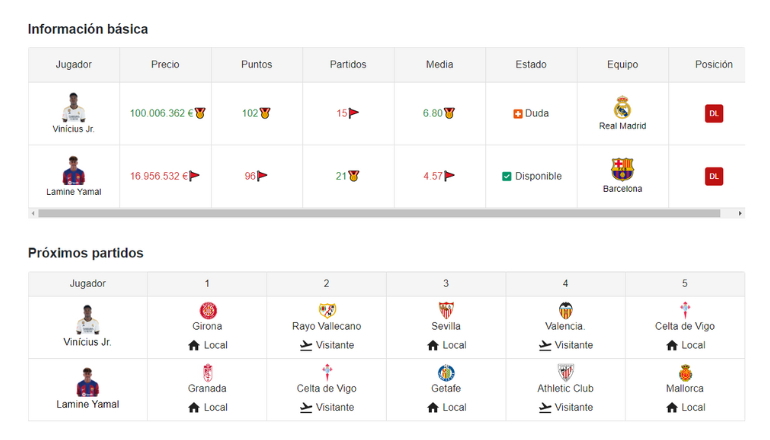Click the Lamine Yamal name in Próximos partidos

(87, 404)
